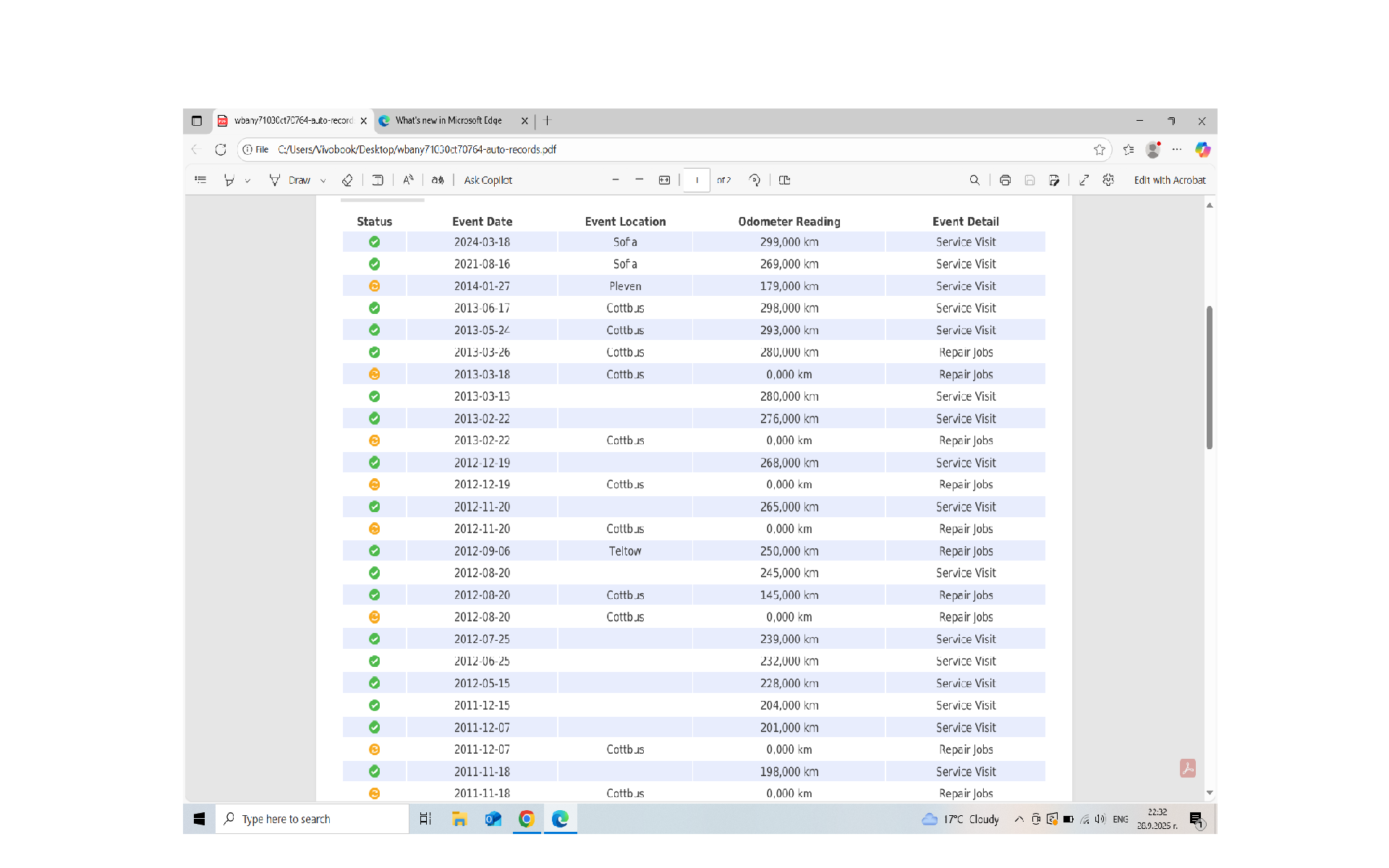
Task: Click Fit to width icon
Action: coord(664,180)
